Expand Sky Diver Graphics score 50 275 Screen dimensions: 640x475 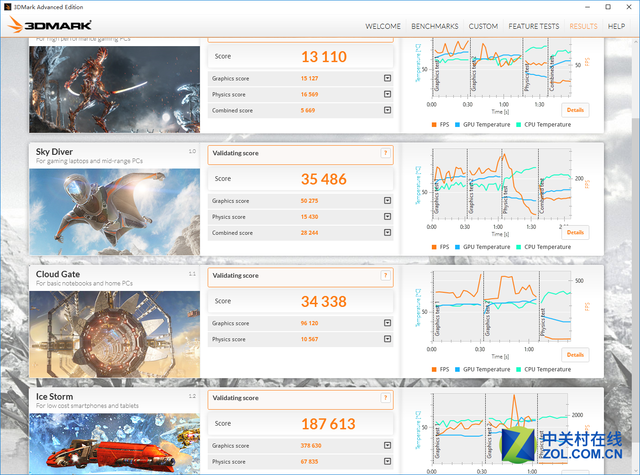387,200
